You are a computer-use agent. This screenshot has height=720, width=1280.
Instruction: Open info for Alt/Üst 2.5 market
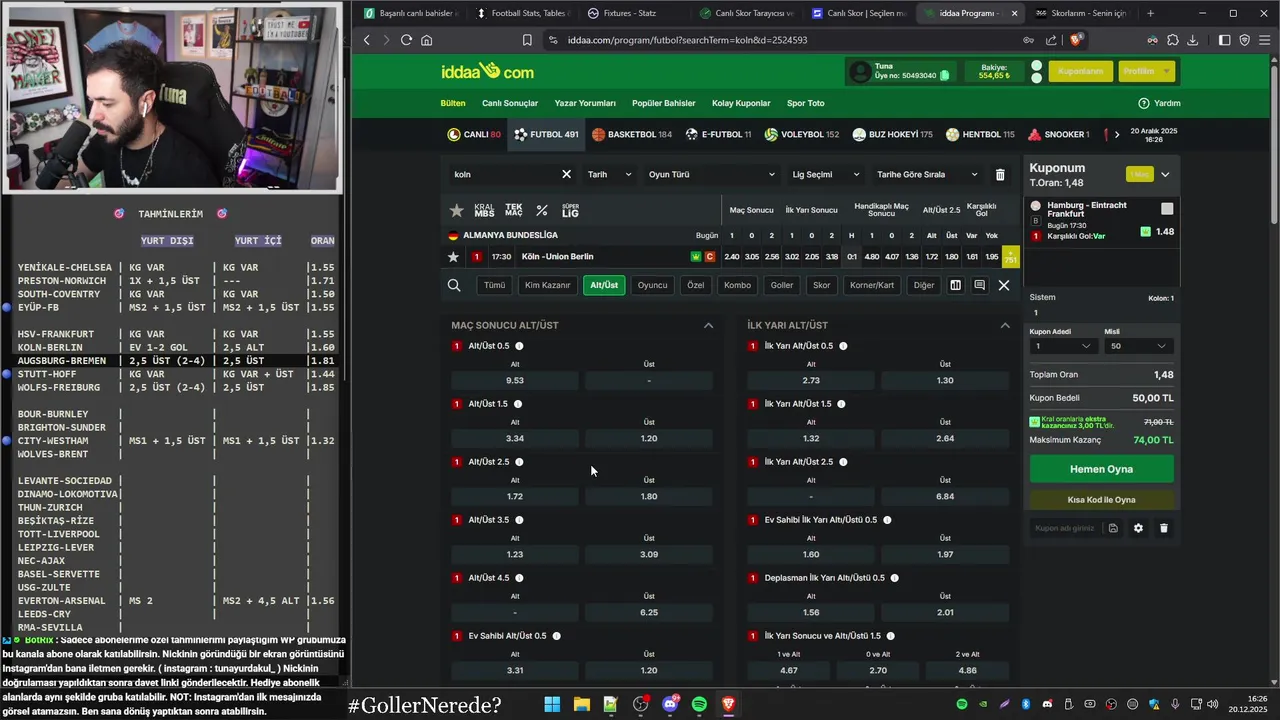click(x=519, y=462)
